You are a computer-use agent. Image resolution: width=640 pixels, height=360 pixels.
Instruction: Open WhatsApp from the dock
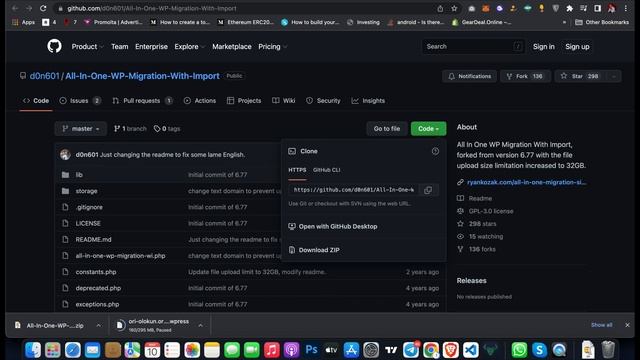pos(519,350)
